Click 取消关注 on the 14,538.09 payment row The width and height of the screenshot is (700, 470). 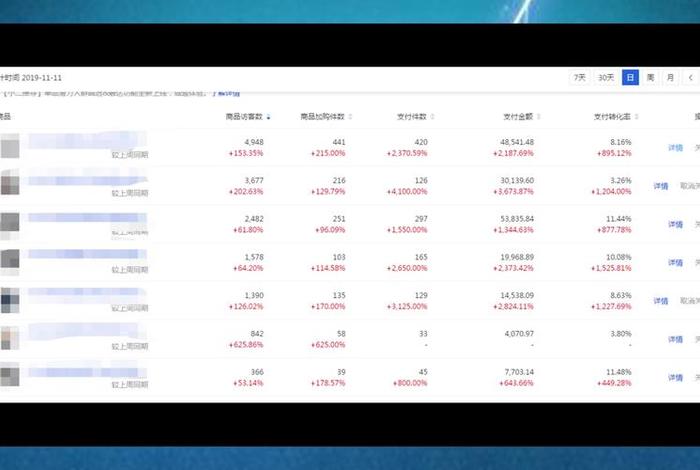[x=689, y=300]
